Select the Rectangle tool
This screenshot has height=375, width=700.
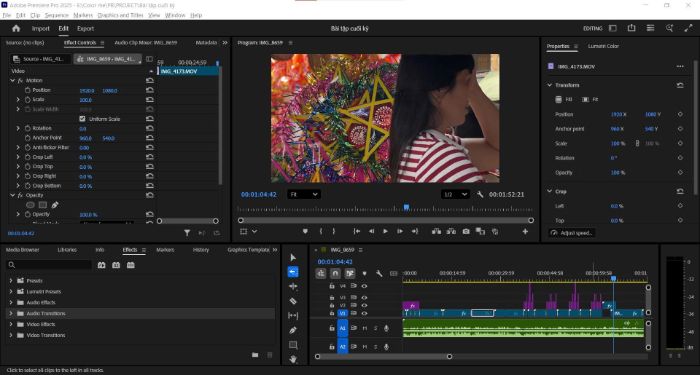(293, 345)
